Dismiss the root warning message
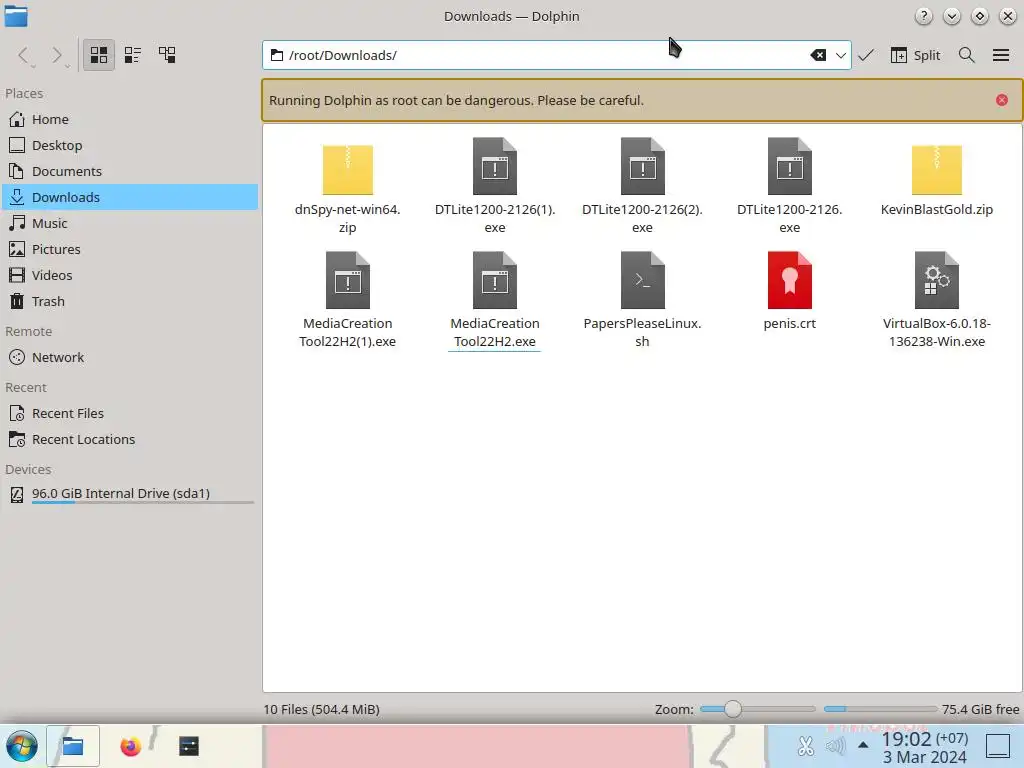The height and width of the screenshot is (768, 1024). [x=1002, y=100]
